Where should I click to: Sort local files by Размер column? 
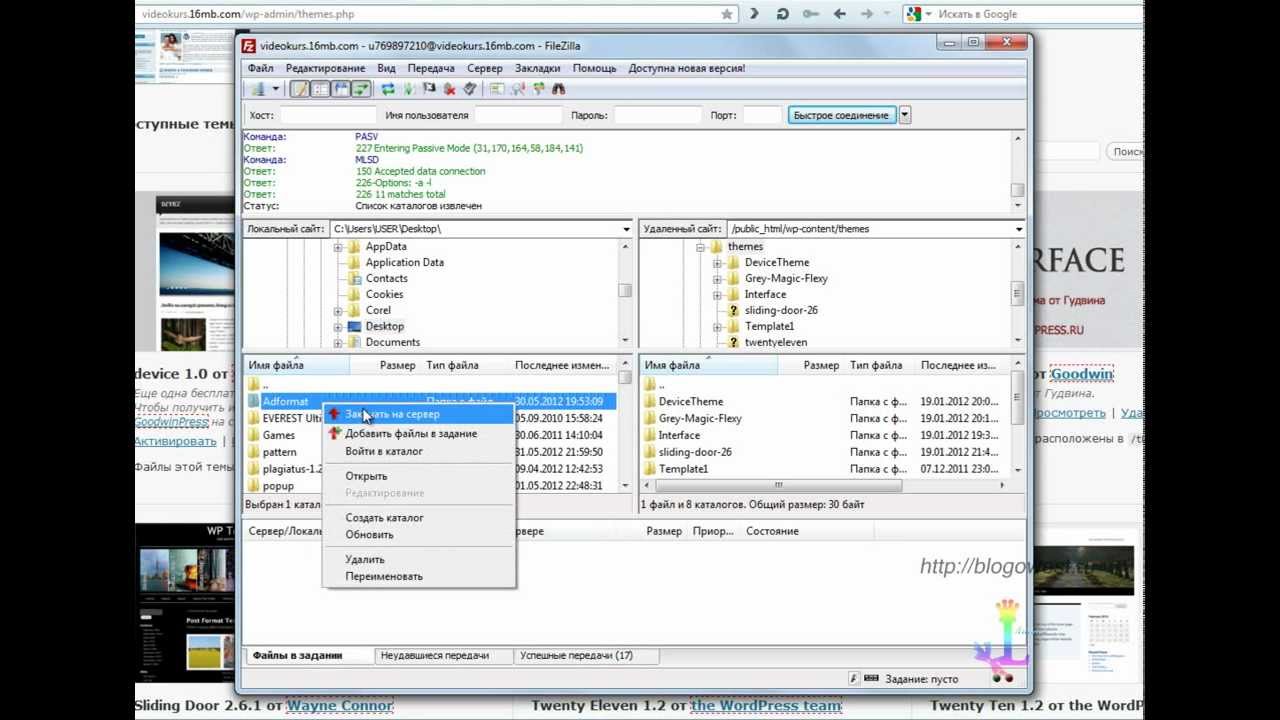398,365
